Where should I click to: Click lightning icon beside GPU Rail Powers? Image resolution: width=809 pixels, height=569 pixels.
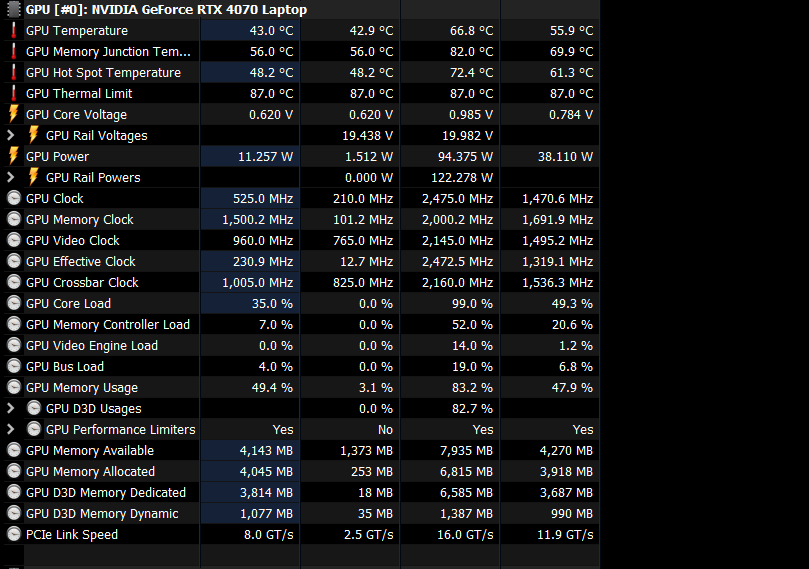coord(34,177)
